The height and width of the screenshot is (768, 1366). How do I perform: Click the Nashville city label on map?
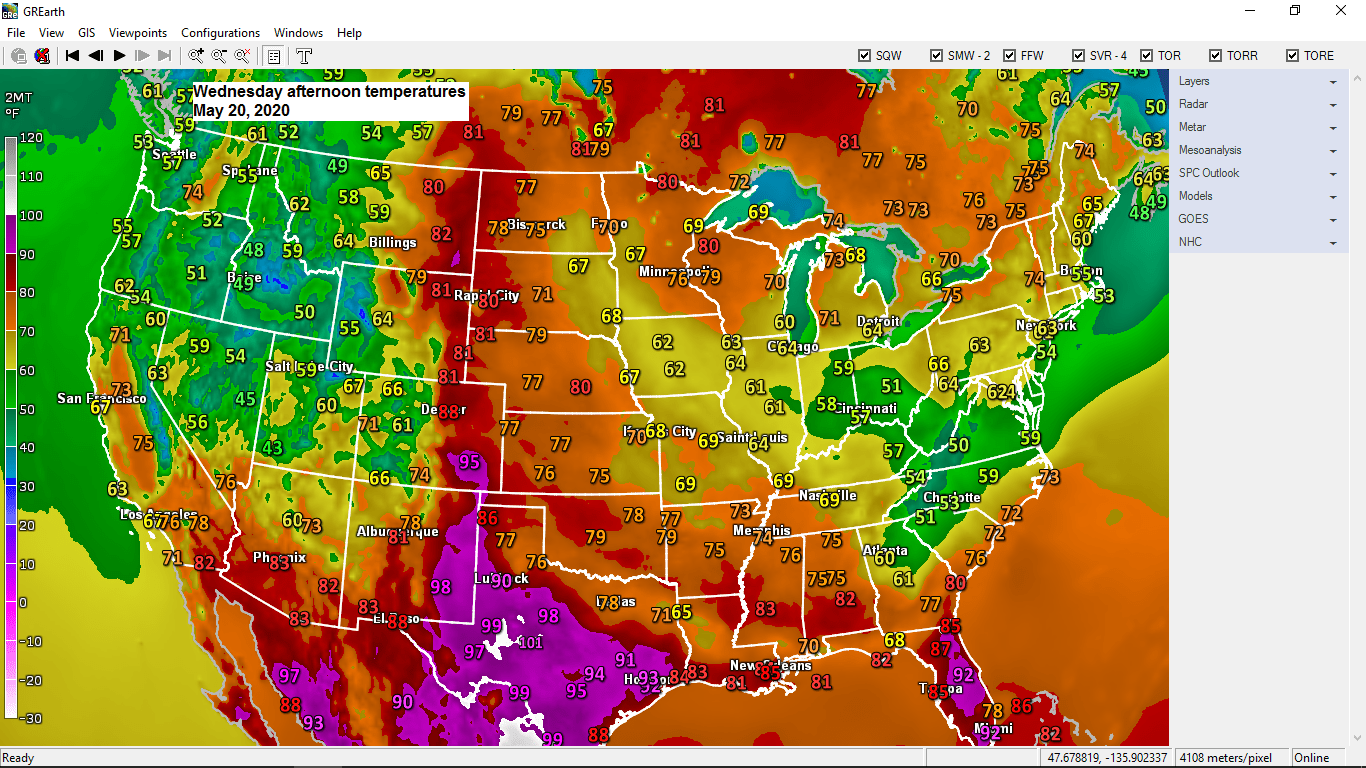[828, 495]
